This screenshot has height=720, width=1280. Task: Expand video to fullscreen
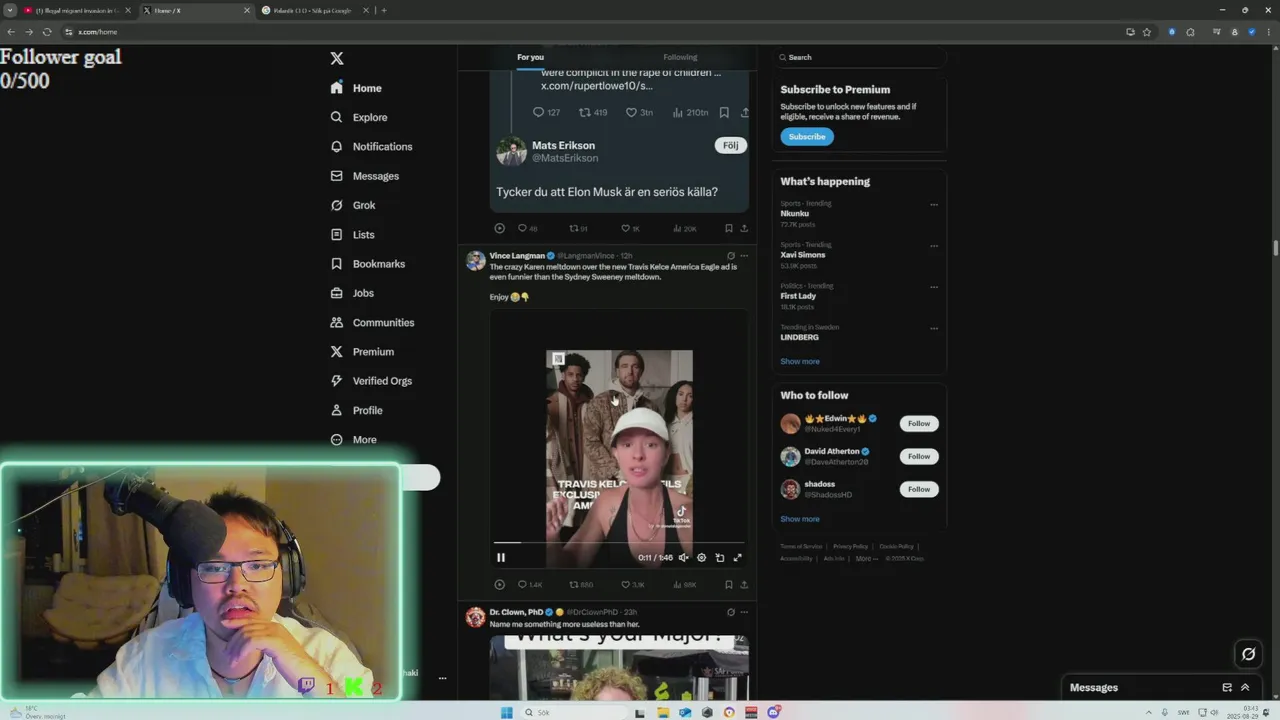[738, 558]
